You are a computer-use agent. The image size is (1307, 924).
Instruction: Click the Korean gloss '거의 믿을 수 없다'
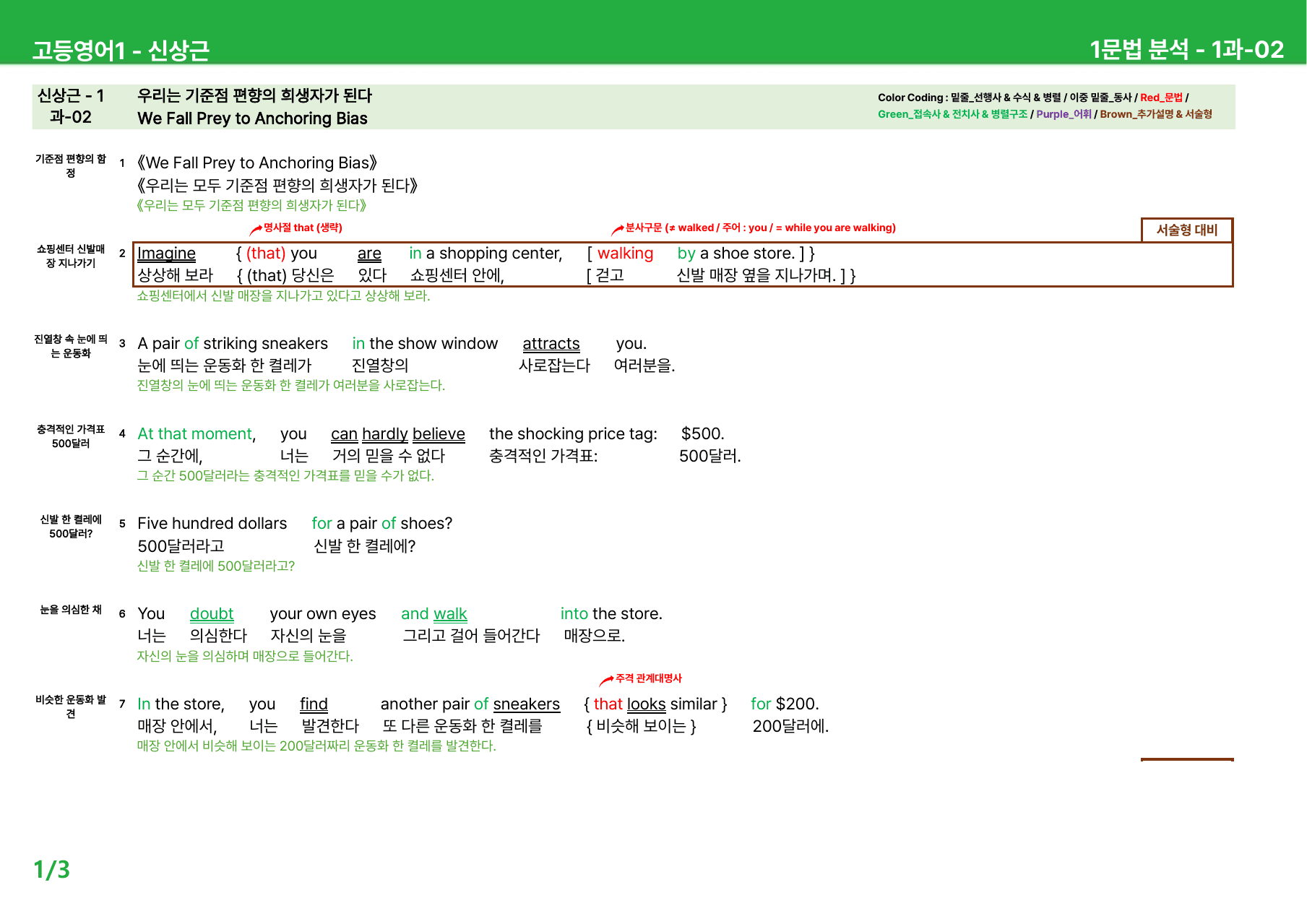(x=389, y=456)
